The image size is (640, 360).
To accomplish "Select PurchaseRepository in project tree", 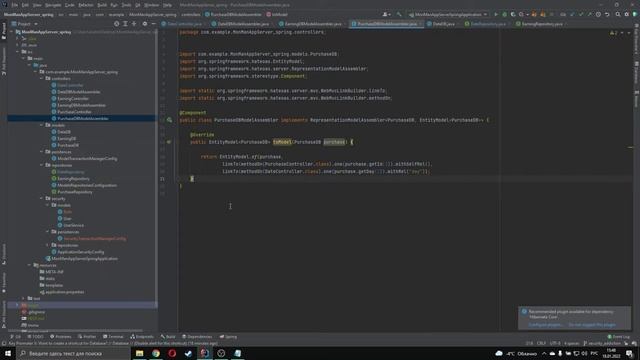I will click(x=75, y=192).
